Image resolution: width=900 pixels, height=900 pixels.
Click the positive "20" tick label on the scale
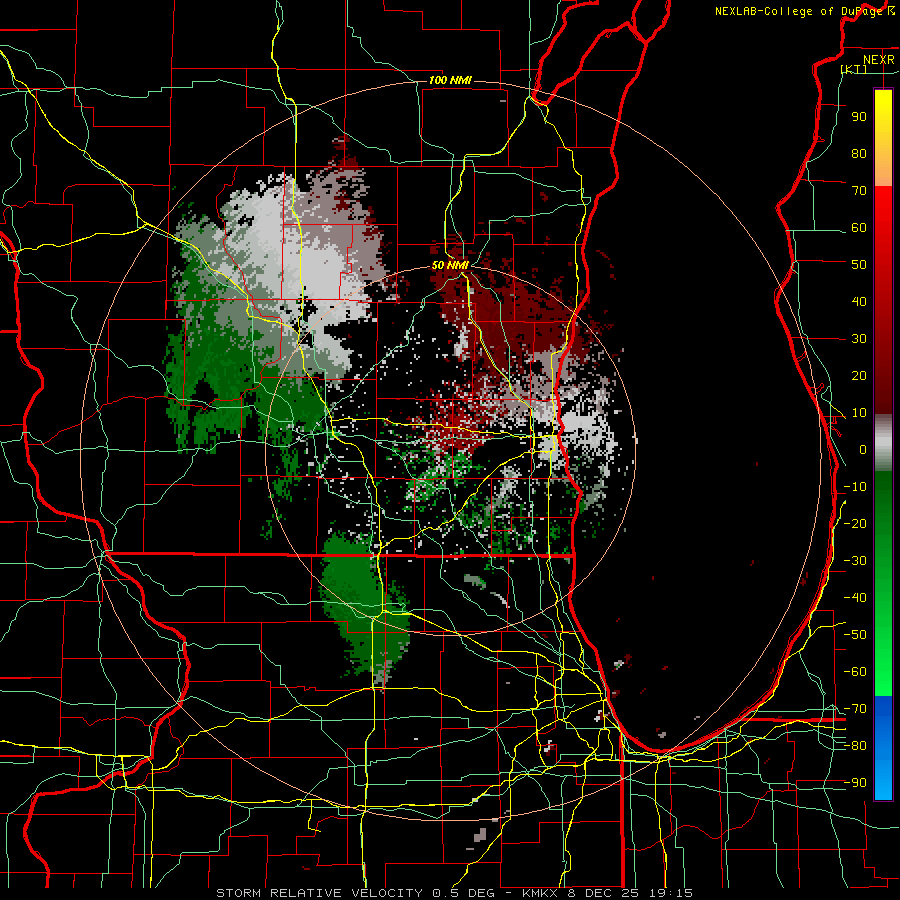pos(859,376)
